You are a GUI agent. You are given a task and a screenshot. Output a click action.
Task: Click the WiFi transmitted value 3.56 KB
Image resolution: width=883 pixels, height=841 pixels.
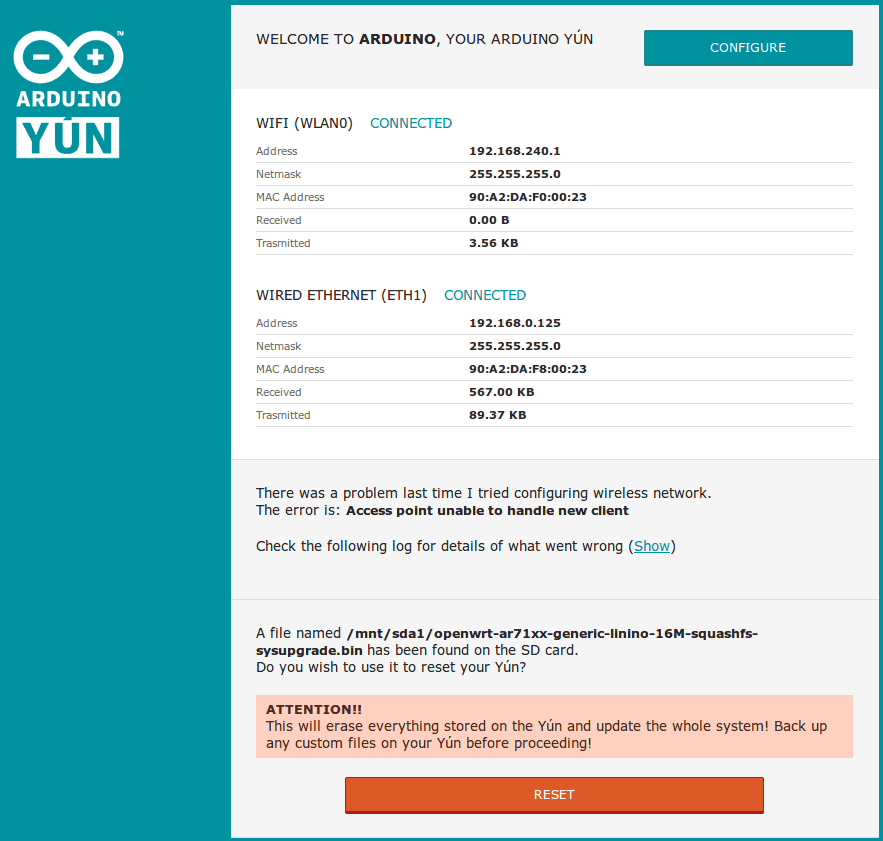click(x=493, y=243)
